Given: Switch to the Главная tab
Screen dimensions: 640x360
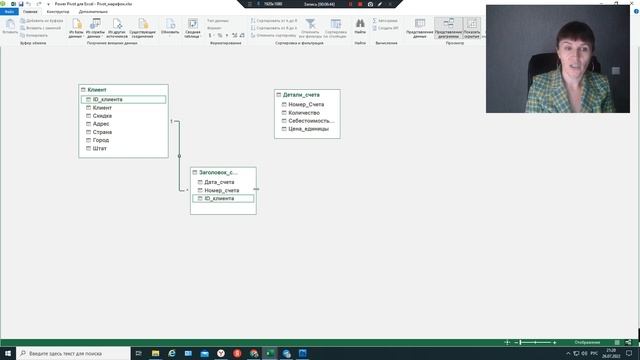Looking at the screenshot, I should [x=30, y=12].
